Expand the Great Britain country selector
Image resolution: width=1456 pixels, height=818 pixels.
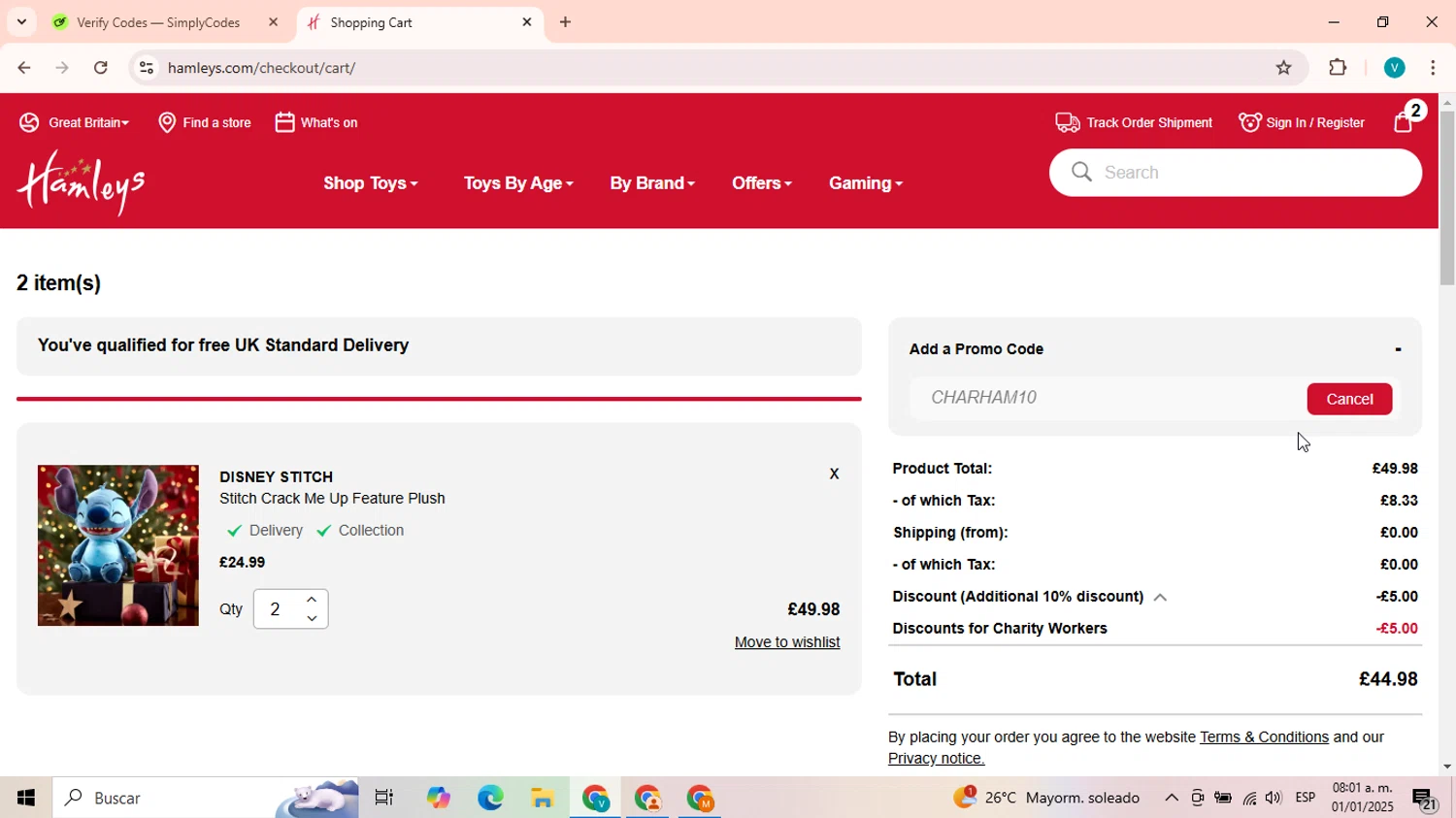(x=74, y=122)
